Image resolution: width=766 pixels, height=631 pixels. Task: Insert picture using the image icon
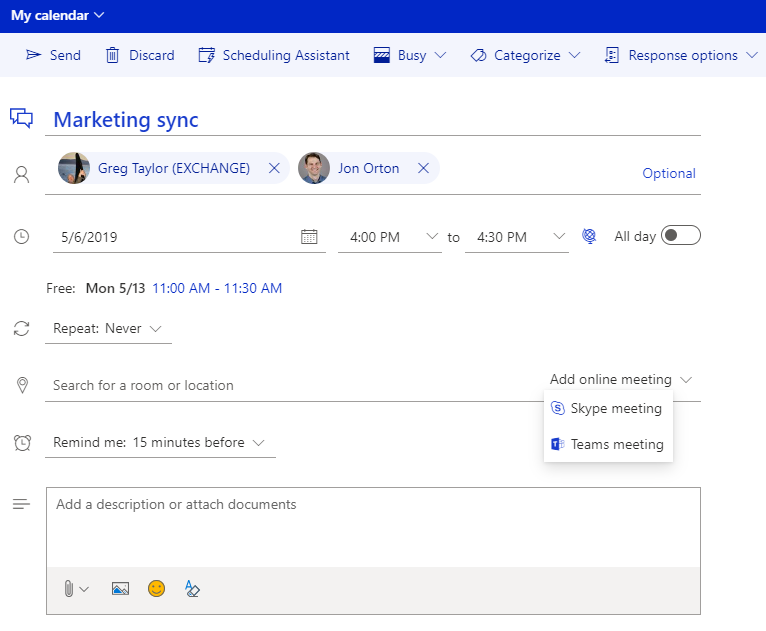(x=120, y=589)
